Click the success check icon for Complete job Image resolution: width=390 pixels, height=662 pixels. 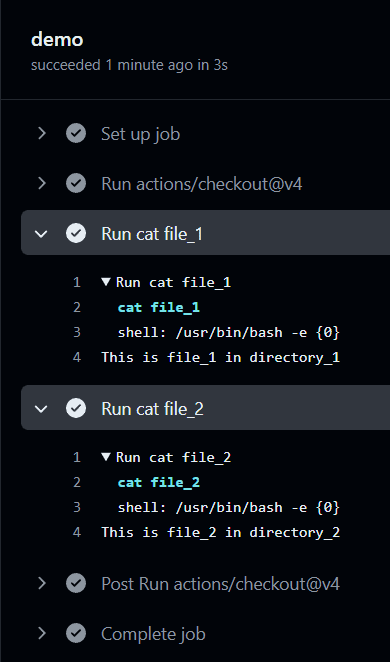coord(76,633)
